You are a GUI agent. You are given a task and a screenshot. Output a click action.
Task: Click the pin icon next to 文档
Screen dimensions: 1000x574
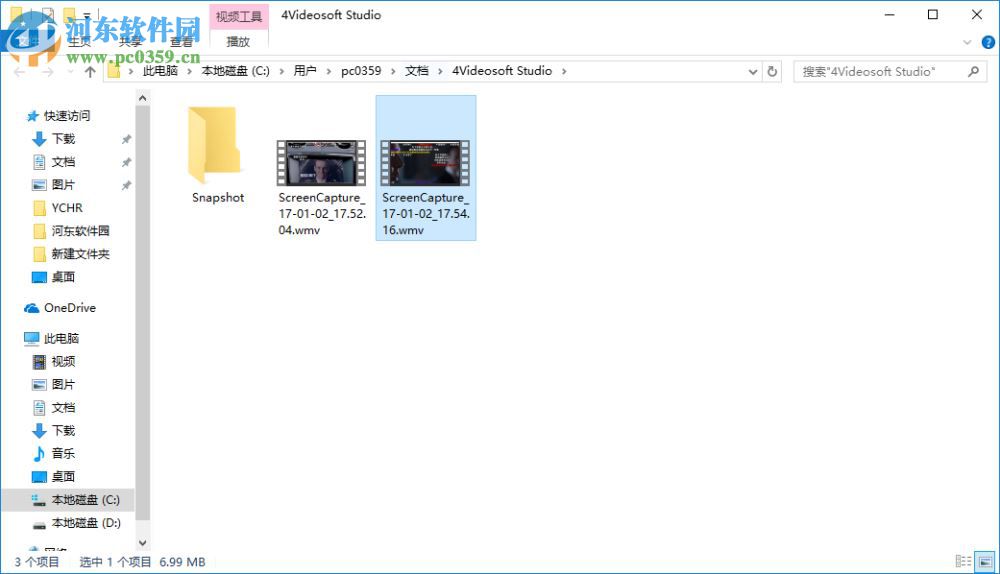tap(126, 162)
